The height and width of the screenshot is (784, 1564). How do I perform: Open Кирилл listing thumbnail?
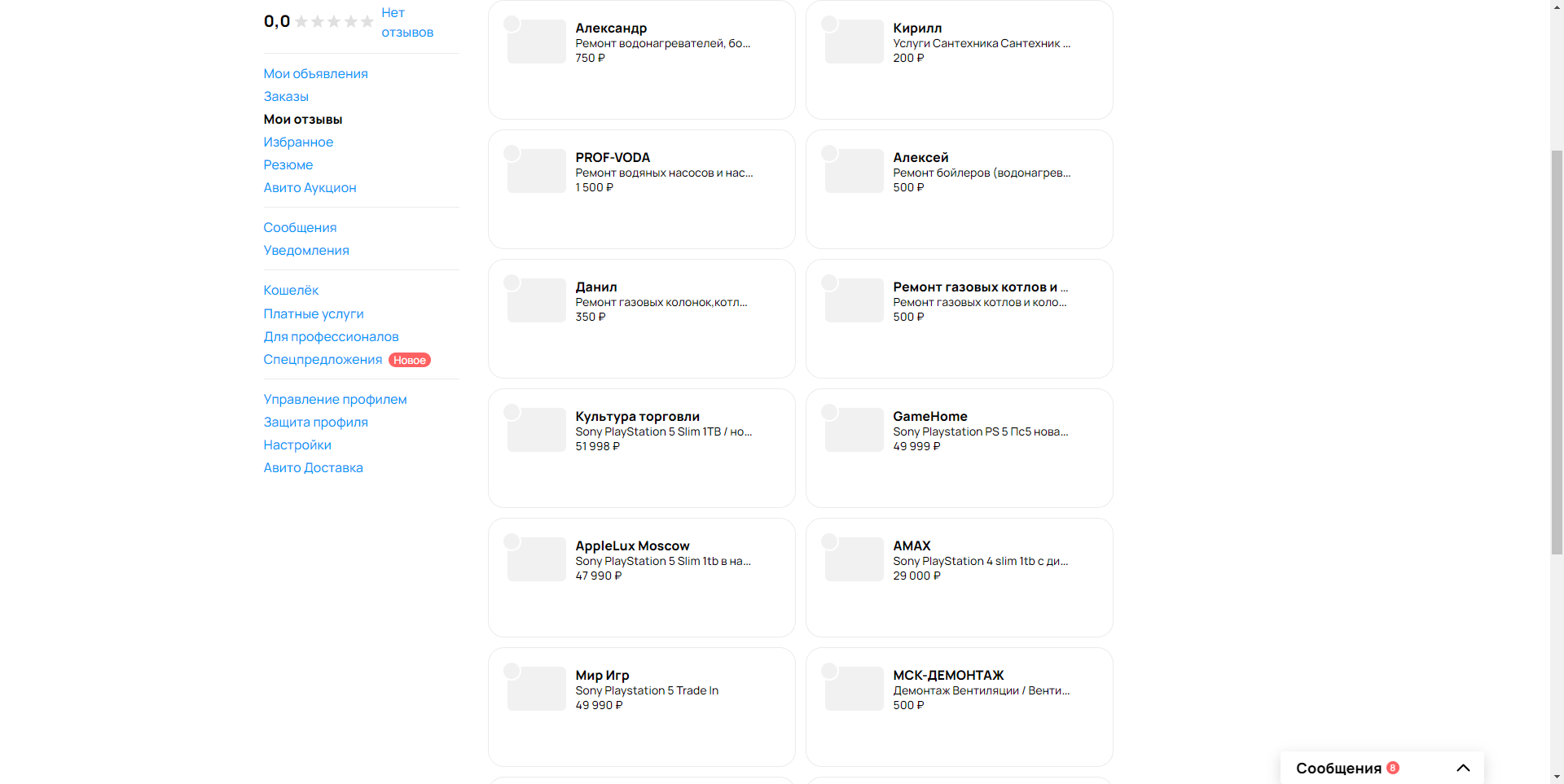pyautogui.click(x=854, y=42)
